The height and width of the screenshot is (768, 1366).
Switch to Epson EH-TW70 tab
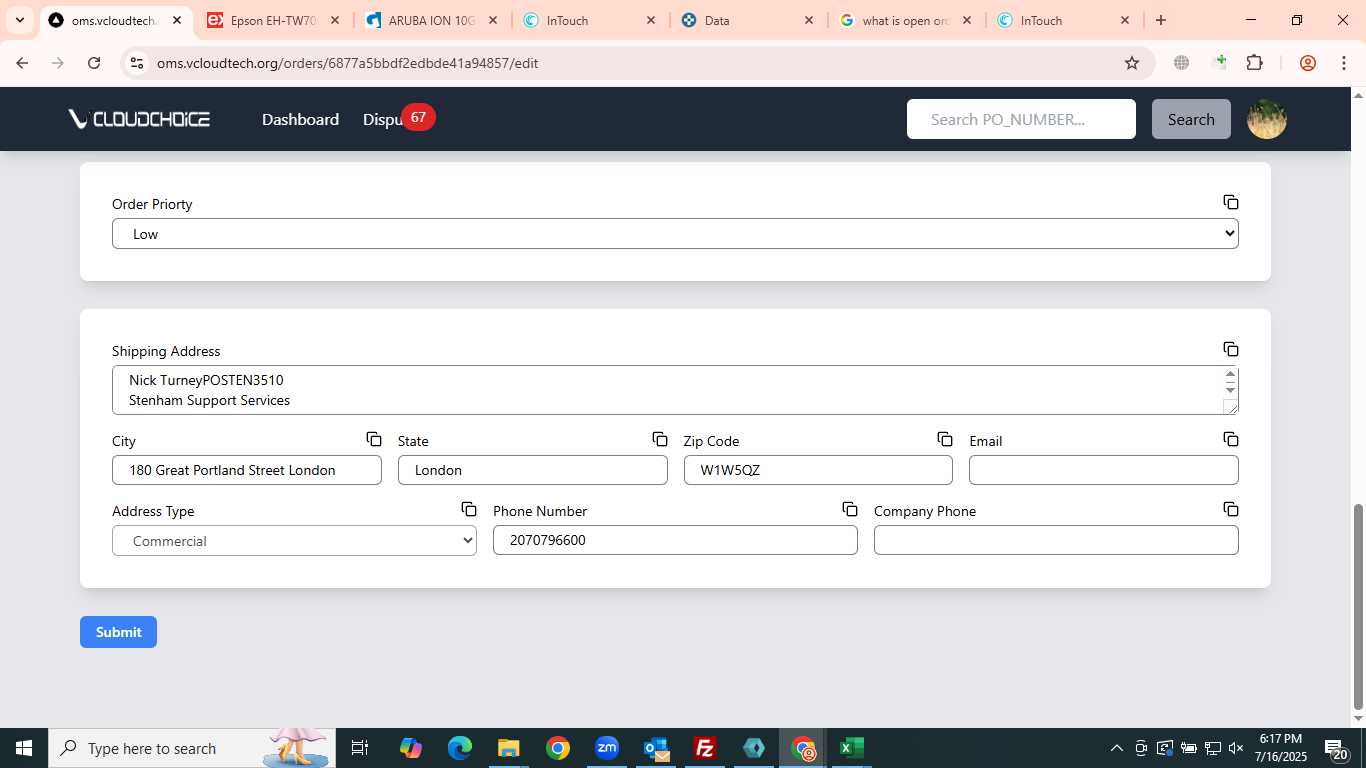click(x=275, y=20)
